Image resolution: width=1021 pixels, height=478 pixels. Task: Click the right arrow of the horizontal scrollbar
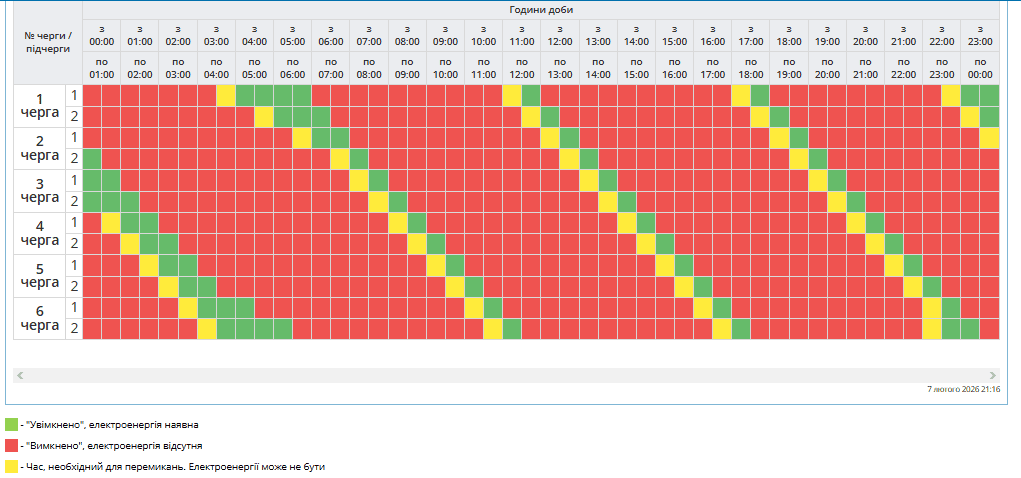coord(993,375)
